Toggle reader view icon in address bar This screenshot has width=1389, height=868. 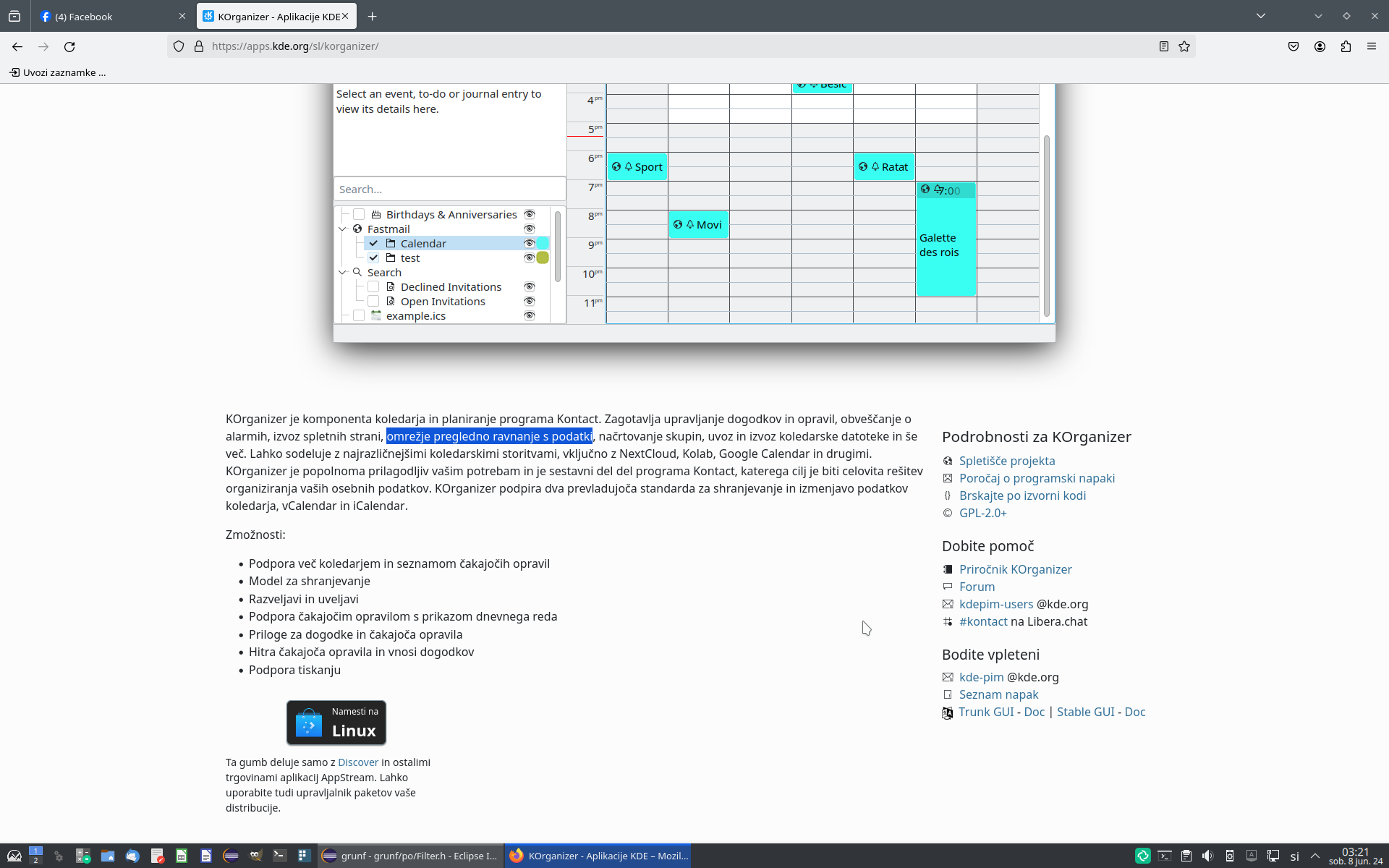tap(1163, 46)
